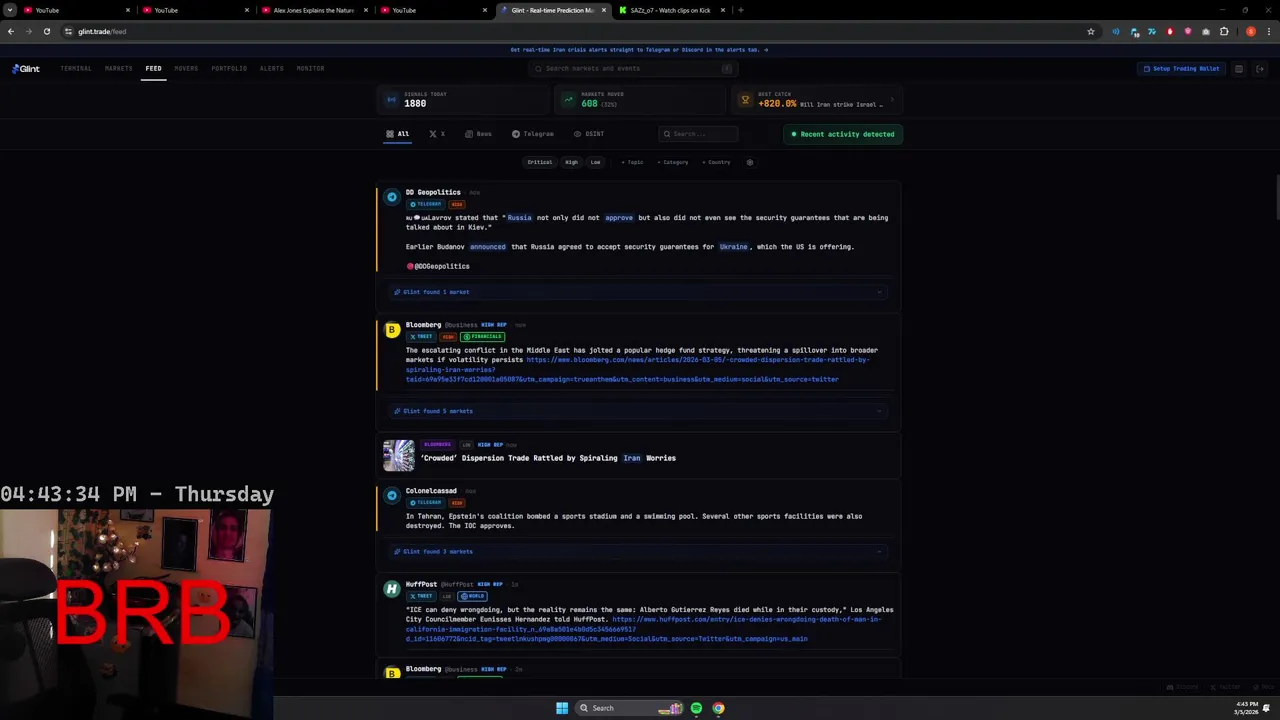Bookmark page with star icon
The image size is (1280, 720).
(x=1091, y=32)
